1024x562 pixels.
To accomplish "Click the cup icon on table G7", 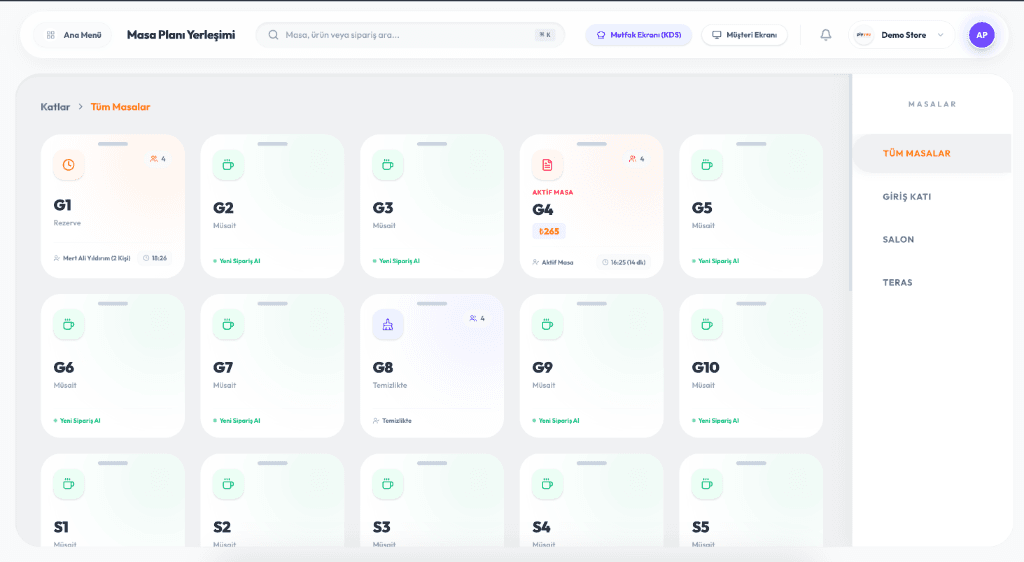I will coord(228,324).
